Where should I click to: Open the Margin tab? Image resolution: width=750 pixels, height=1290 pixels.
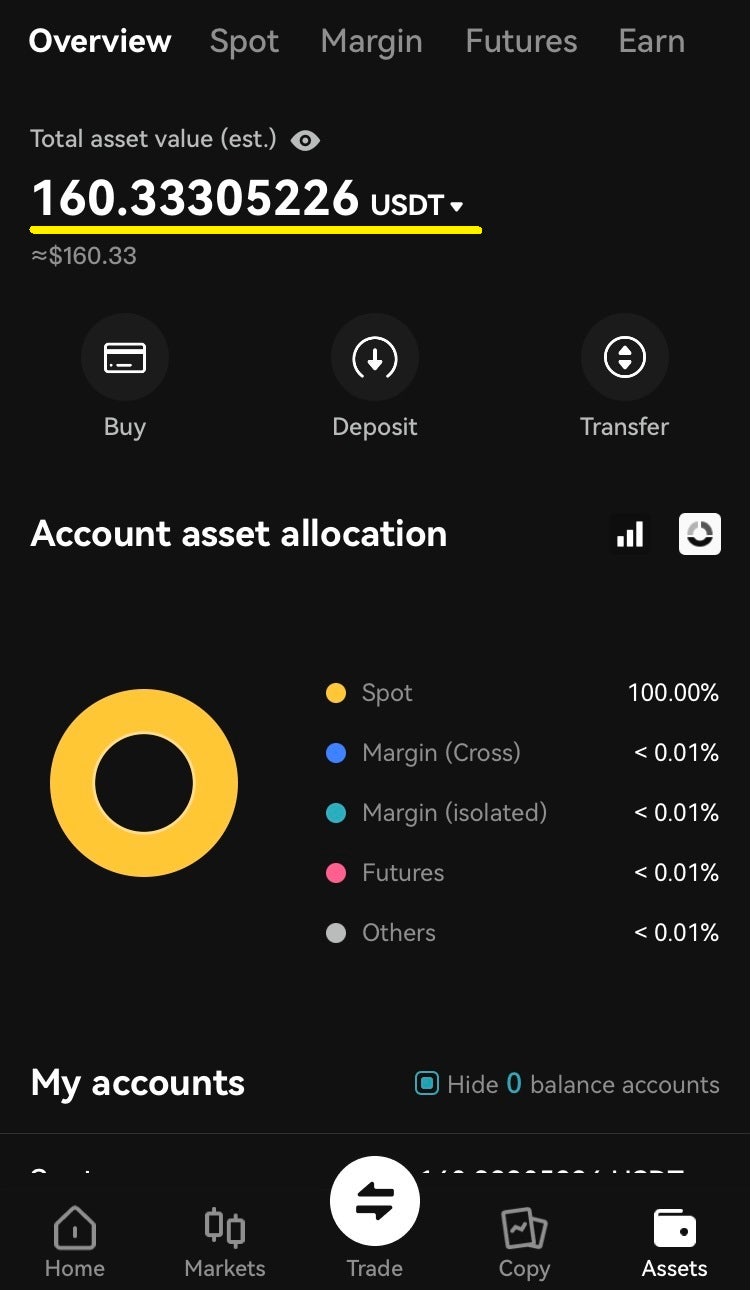(x=371, y=41)
